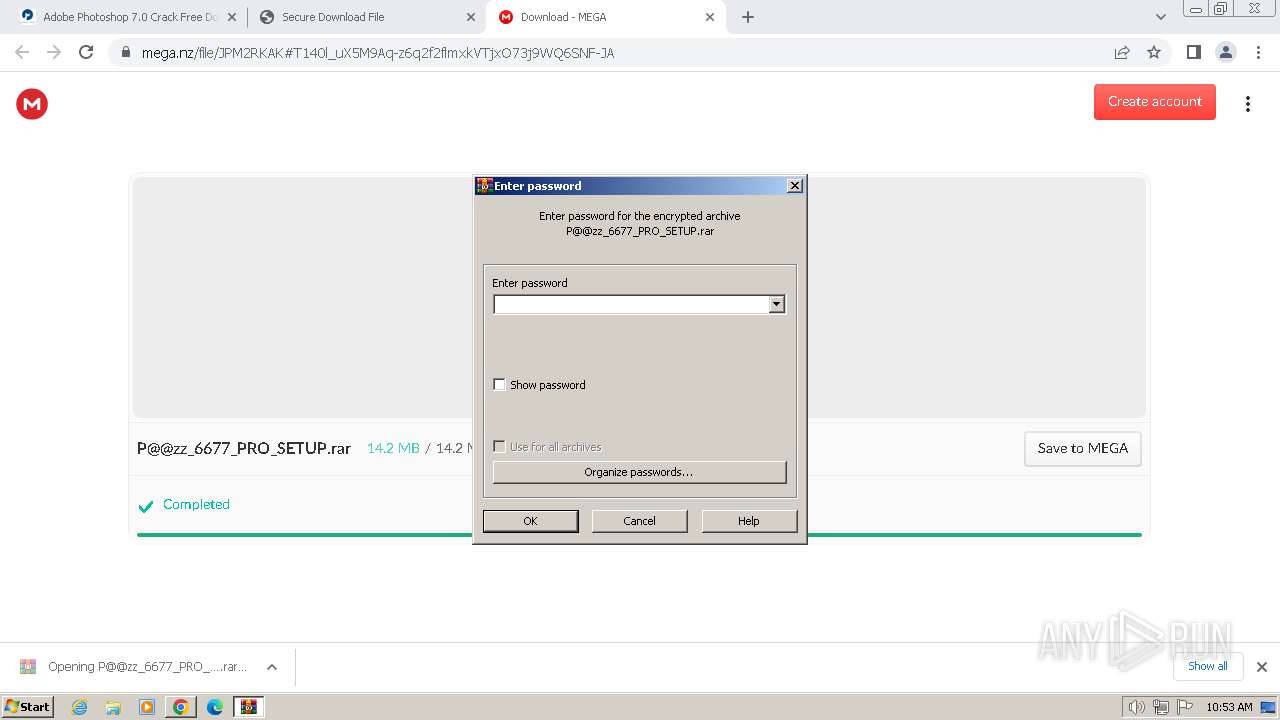
Task: Enable the Show password checkbox
Action: coord(500,385)
